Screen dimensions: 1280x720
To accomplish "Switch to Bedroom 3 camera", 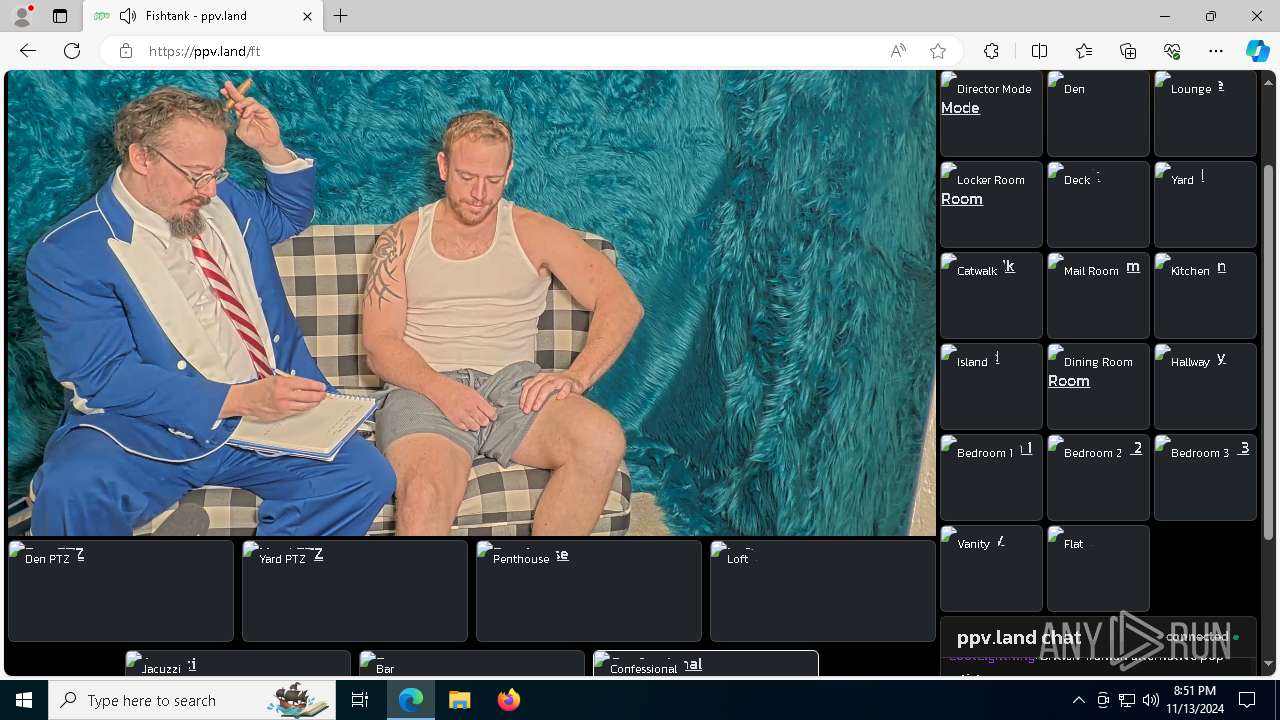I will [x=1205, y=477].
